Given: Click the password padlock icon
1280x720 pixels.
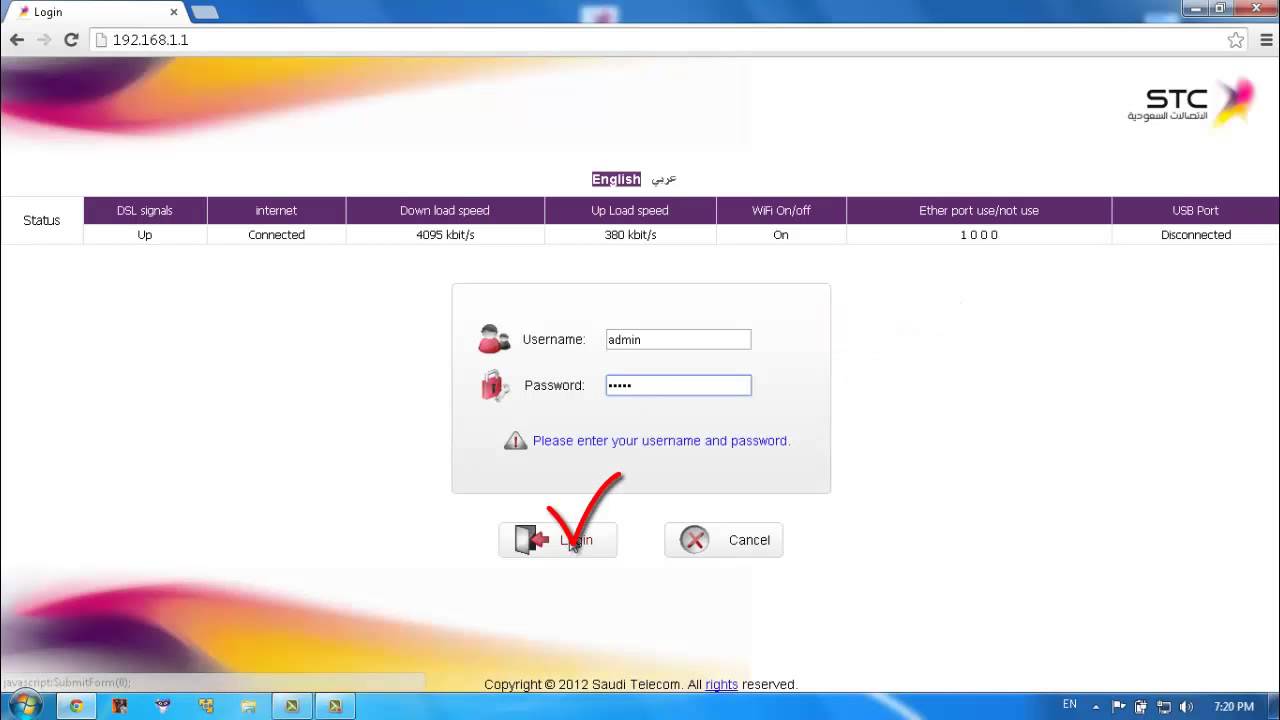Looking at the screenshot, I should pos(493,385).
